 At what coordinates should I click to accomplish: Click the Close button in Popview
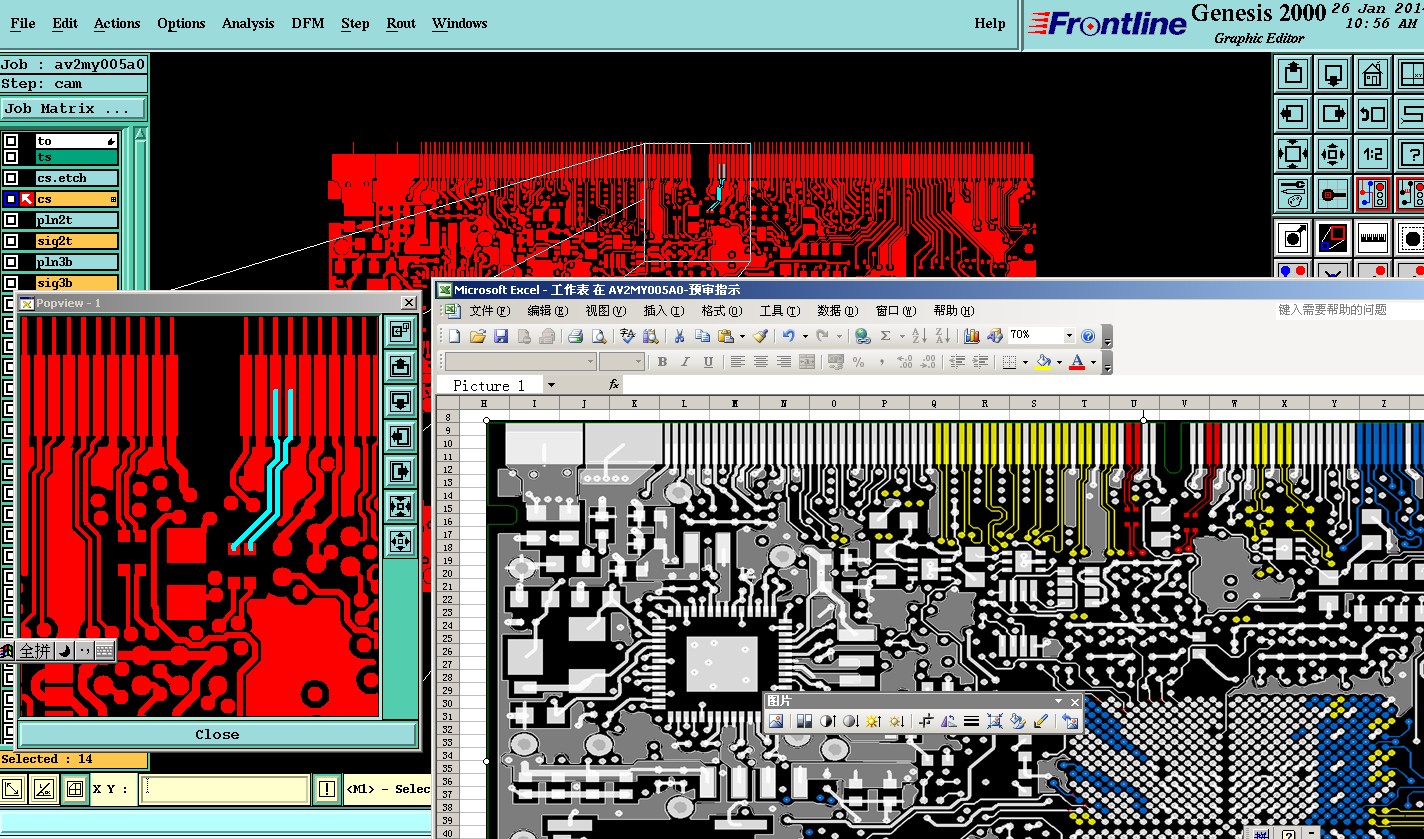217,734
